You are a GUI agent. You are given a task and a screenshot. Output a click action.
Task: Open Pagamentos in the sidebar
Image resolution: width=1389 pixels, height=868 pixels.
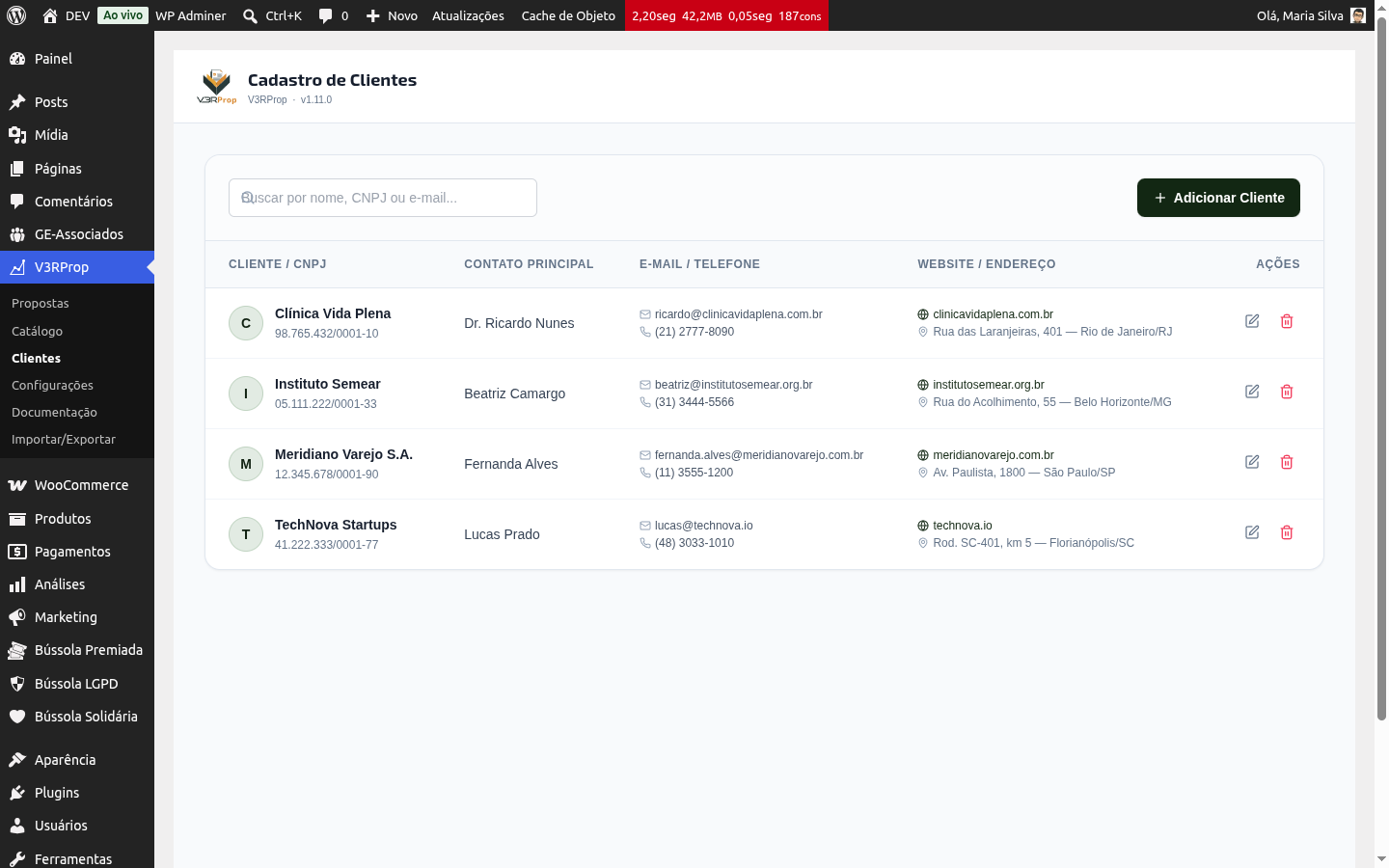click(77, 552)
